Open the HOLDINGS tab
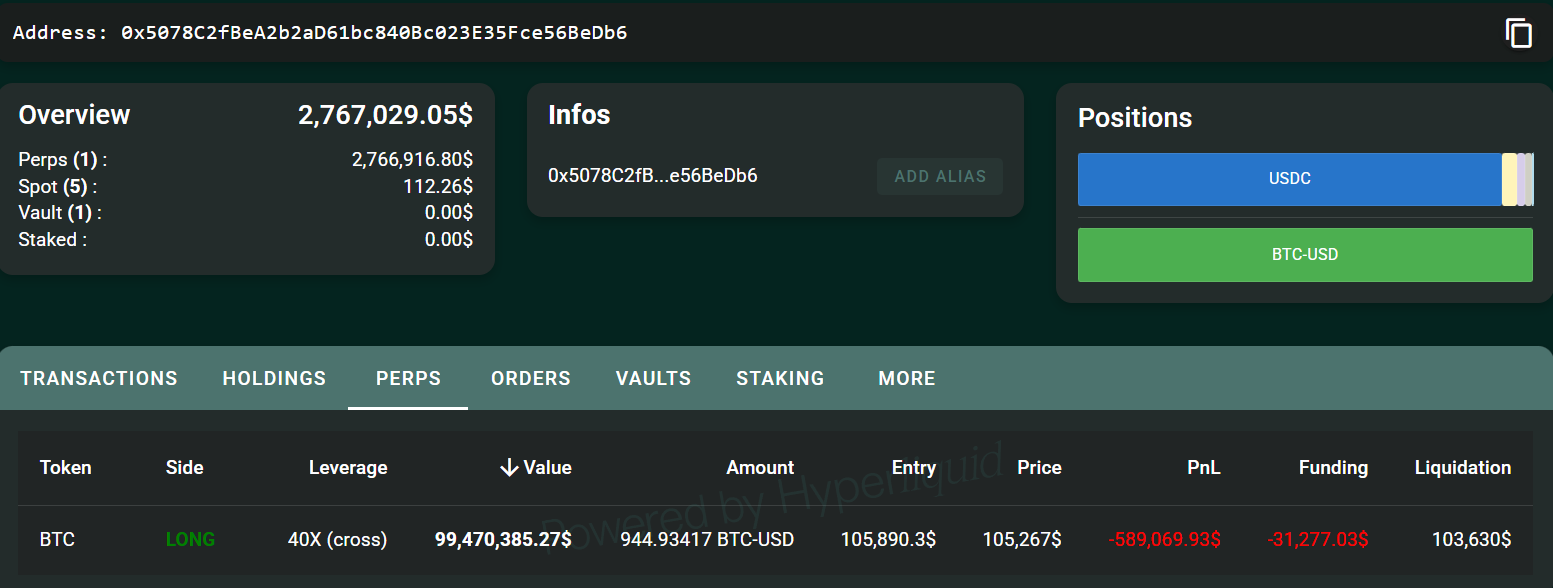The image size is (1553, 588). (x=273, y=378)
